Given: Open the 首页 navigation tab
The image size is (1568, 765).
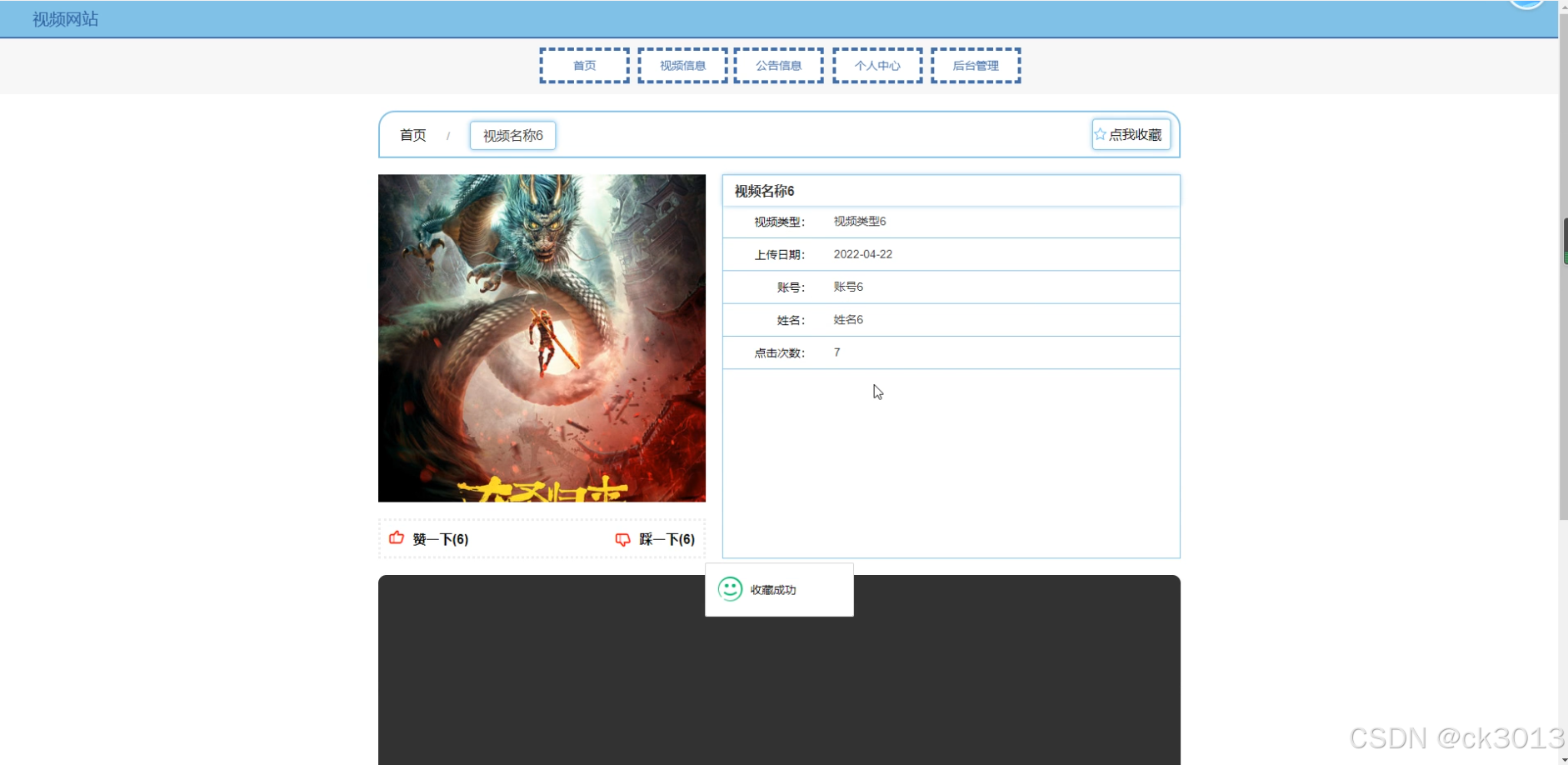Looking at the screenshot, I should (x=584, y=66).
